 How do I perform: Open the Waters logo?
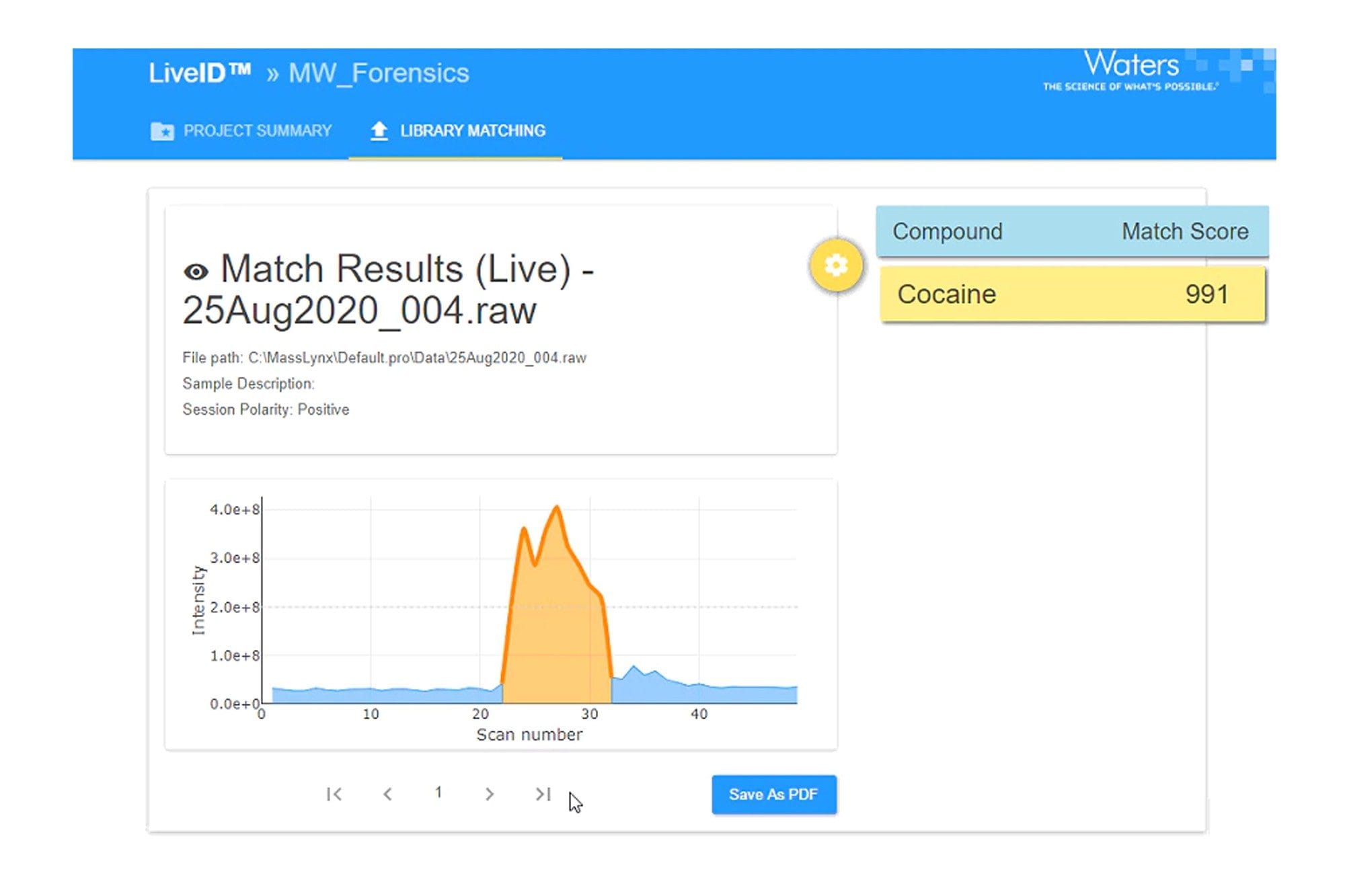point(1131,71)
